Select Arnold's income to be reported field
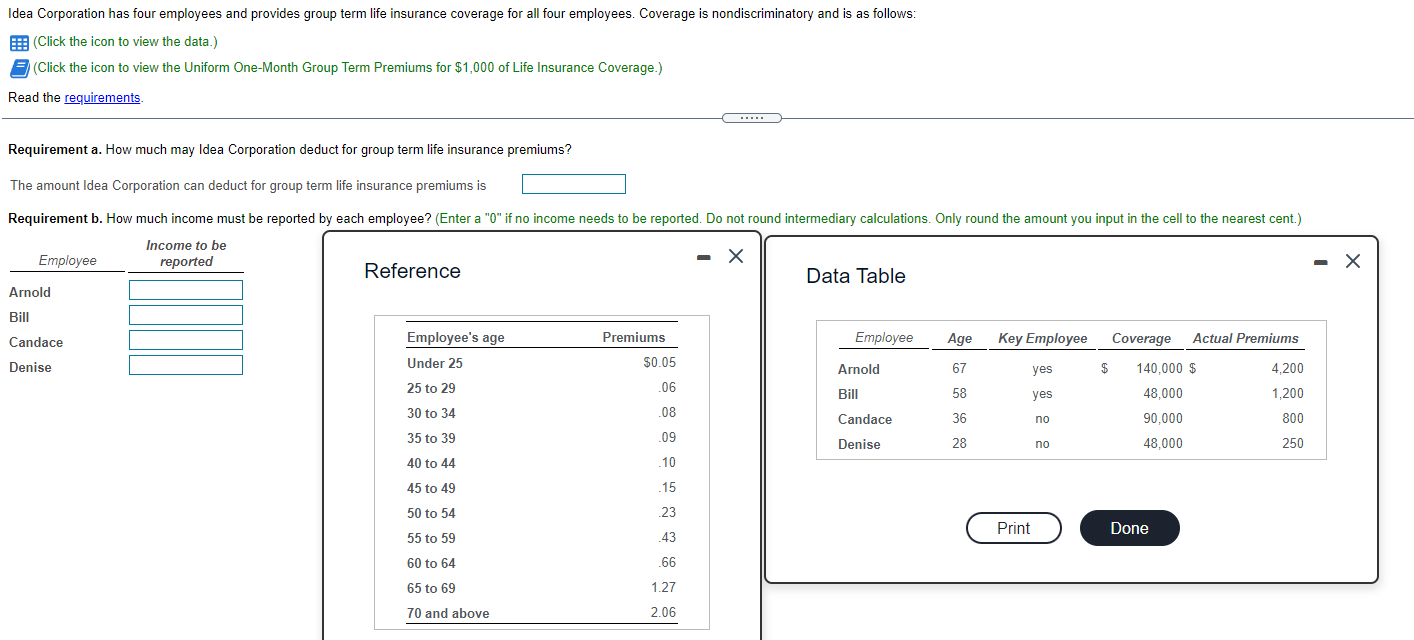 coord(186,289)
